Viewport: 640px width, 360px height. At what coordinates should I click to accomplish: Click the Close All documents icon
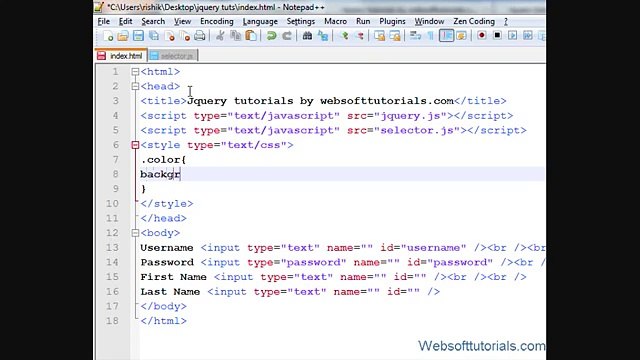(x=184, y=36)
